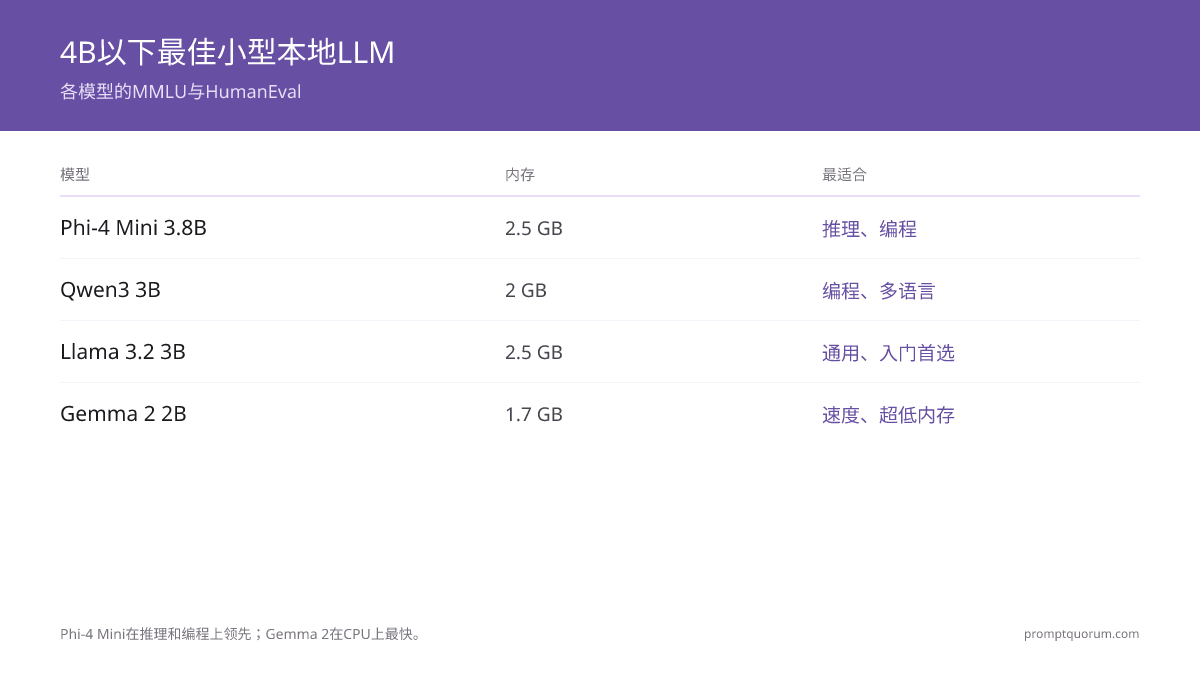Click the 2.5 GB value for Llama 3.2
This screenshot has width=1200, height=675.
[x=534, y=352]
